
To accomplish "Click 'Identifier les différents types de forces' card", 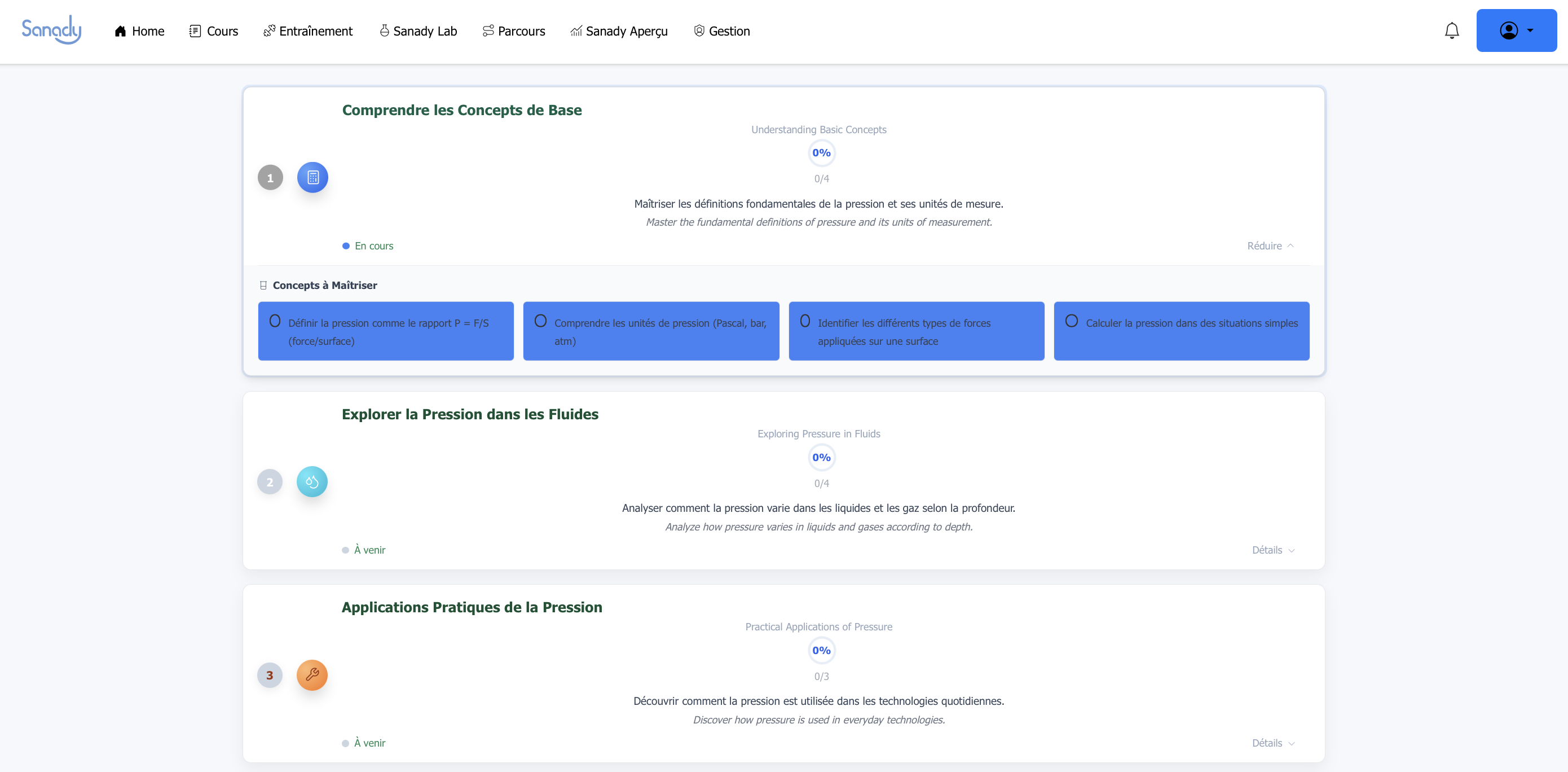I will 916,331.
